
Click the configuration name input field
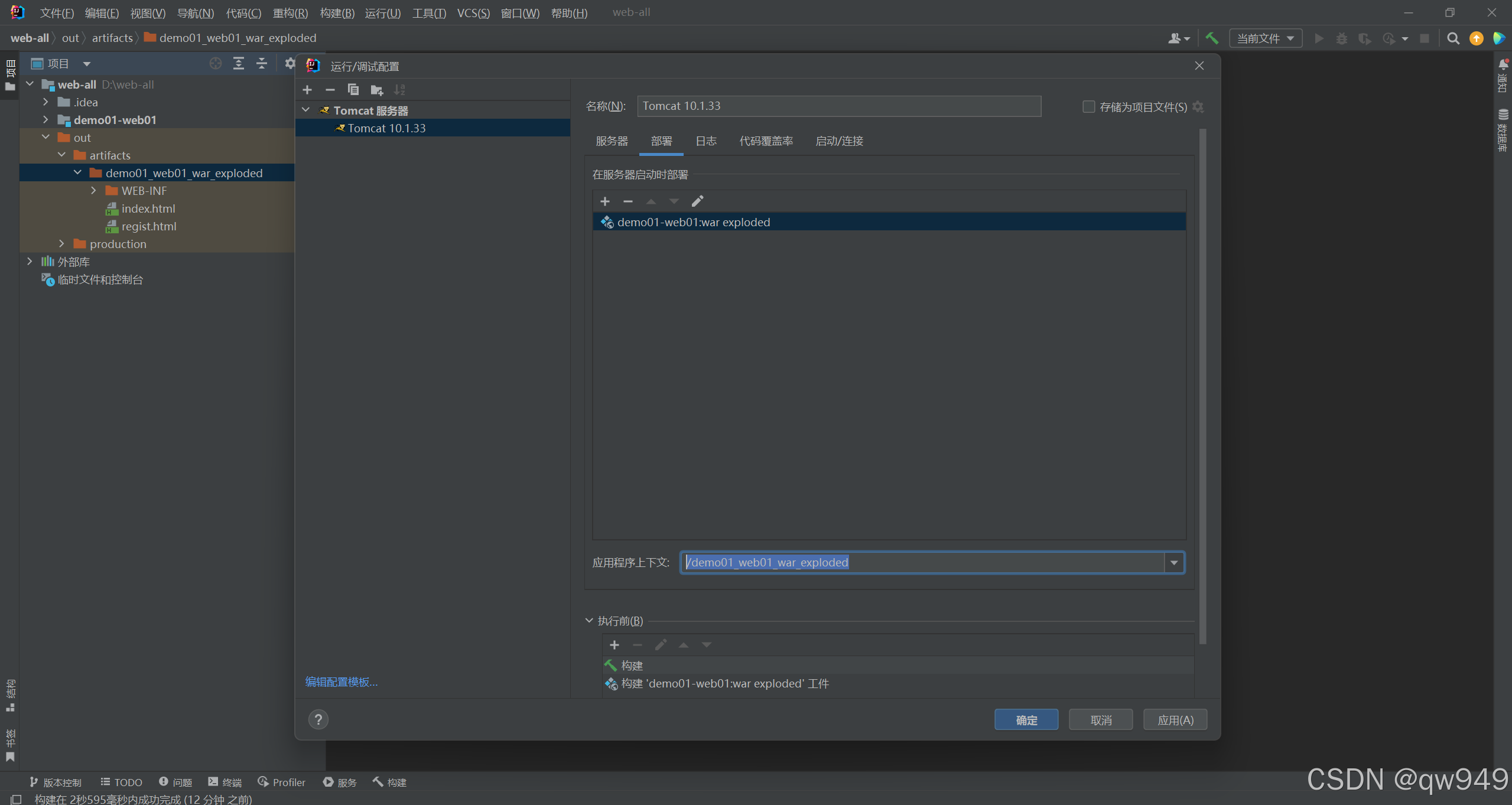(x=839, y=106)
